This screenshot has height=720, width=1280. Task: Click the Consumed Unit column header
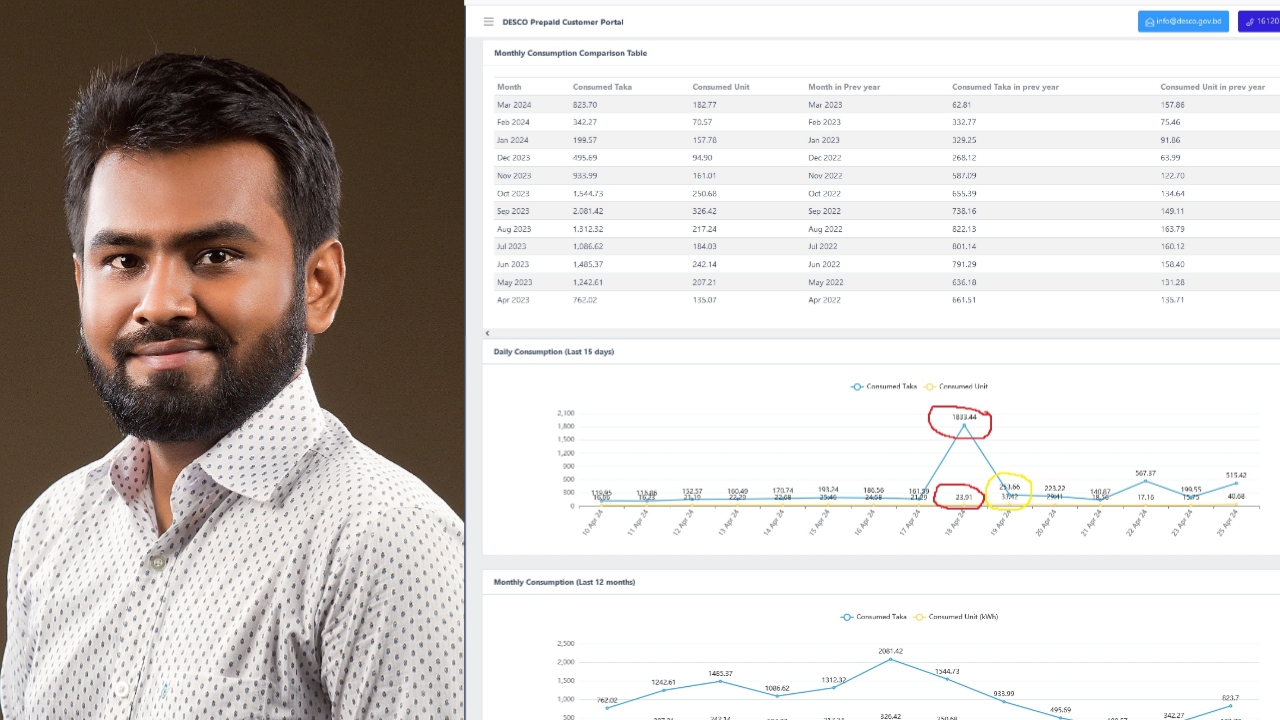coord(720,87)
